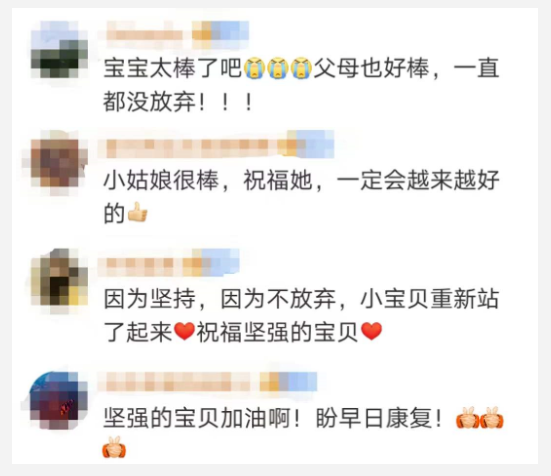Click the praying bunny emoji on last line
Screen dimensions: 551x476
click(114, 447)
